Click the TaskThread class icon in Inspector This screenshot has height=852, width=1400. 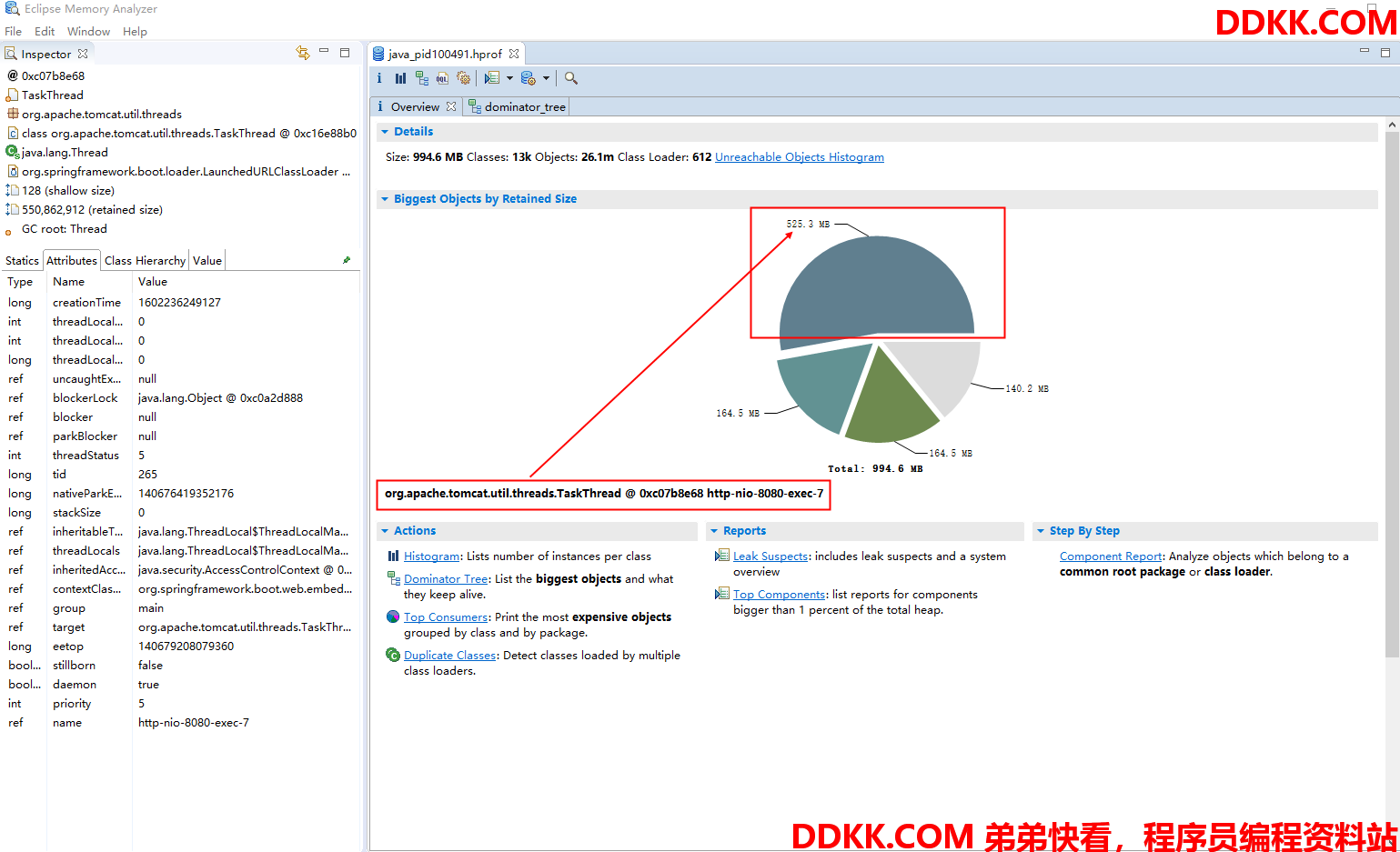12,95
